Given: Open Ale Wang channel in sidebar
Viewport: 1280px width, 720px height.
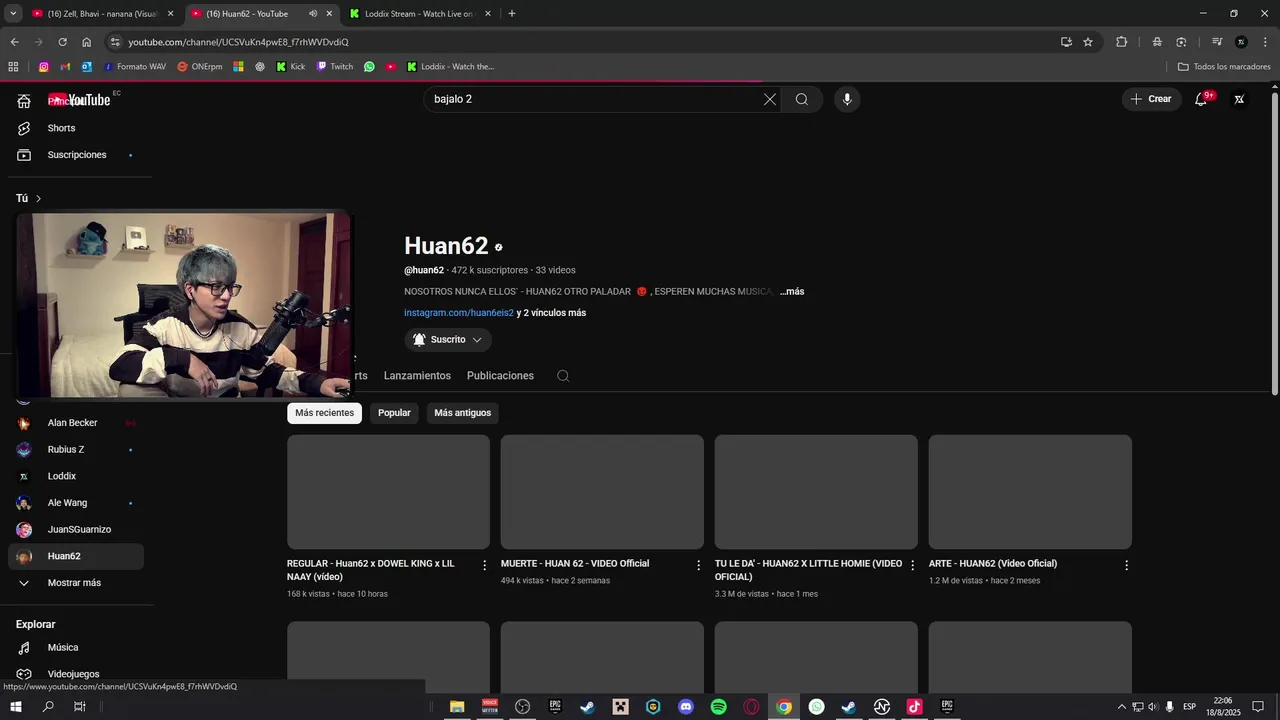Looking at the screenshot, I should tap(76, 503).
